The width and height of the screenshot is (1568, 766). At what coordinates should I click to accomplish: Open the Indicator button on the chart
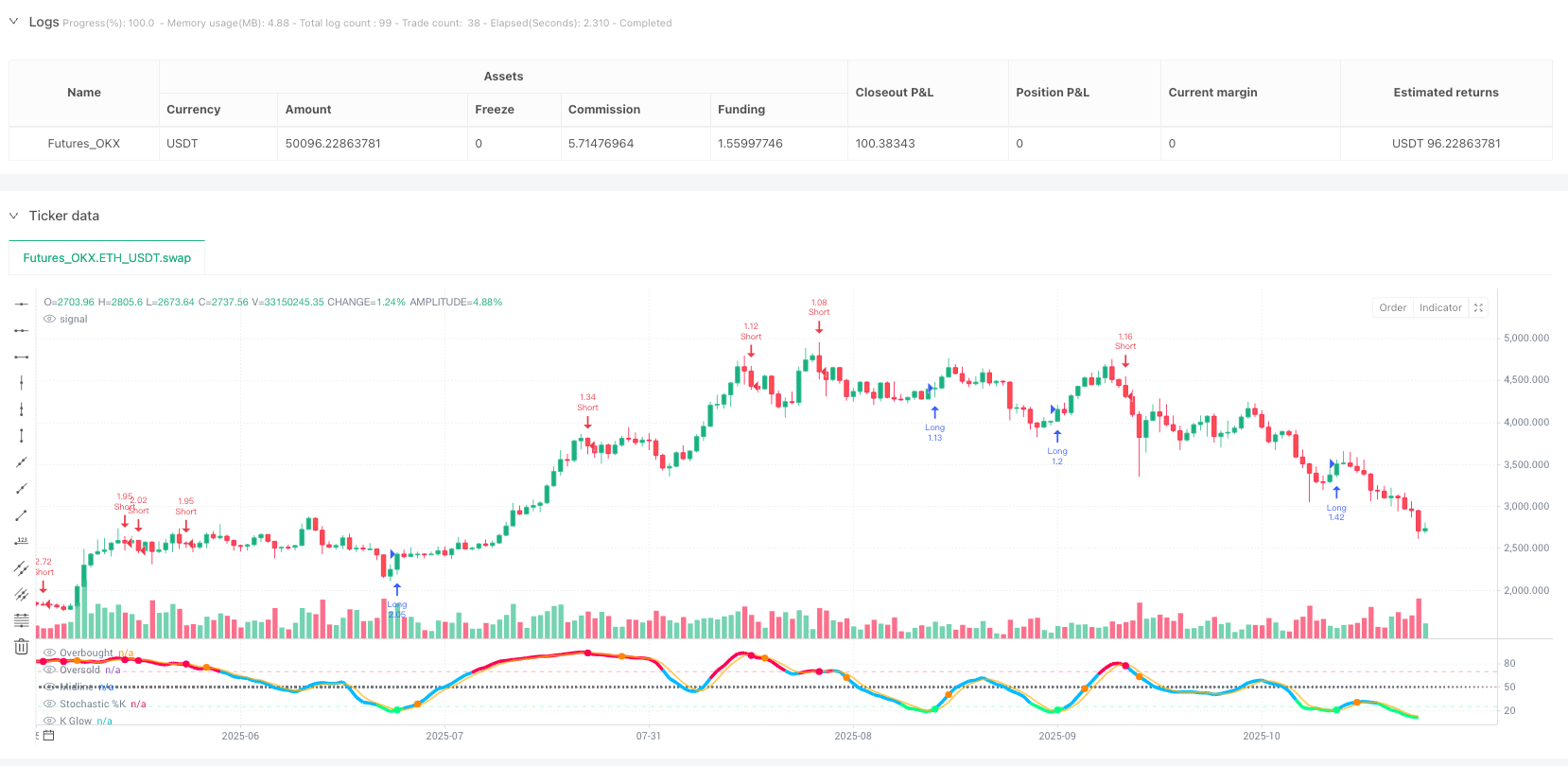[1440, 307]
